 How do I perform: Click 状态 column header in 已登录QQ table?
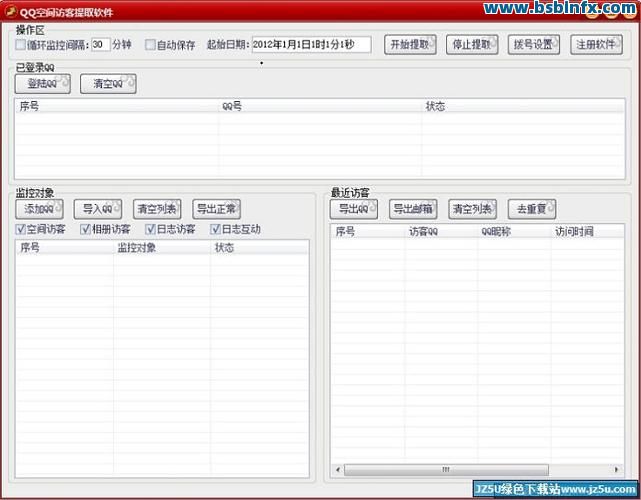[523, 106]
